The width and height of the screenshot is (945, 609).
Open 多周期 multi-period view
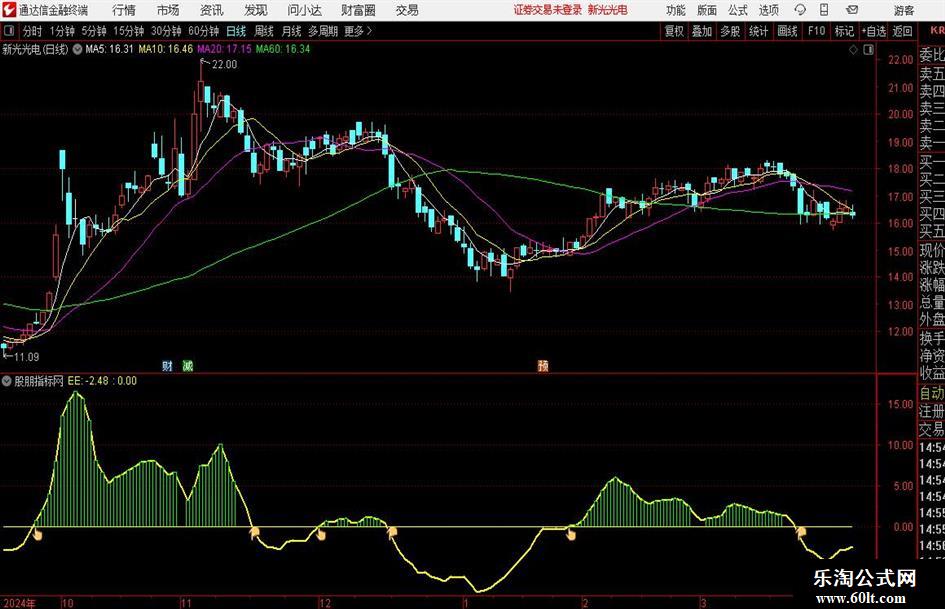coord(323,31)
